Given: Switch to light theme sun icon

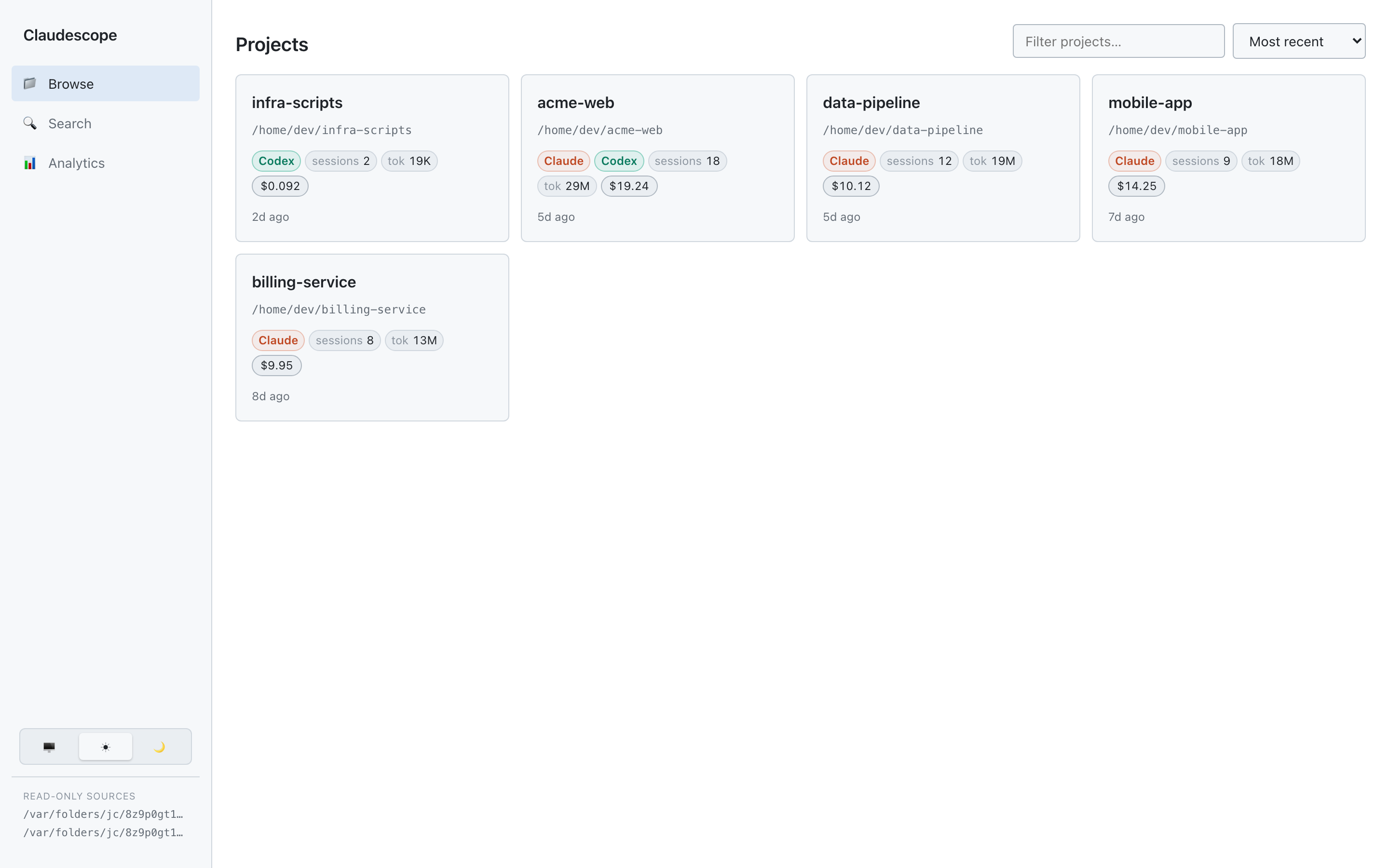Looking at the screenshot, I should pos(106,746).
